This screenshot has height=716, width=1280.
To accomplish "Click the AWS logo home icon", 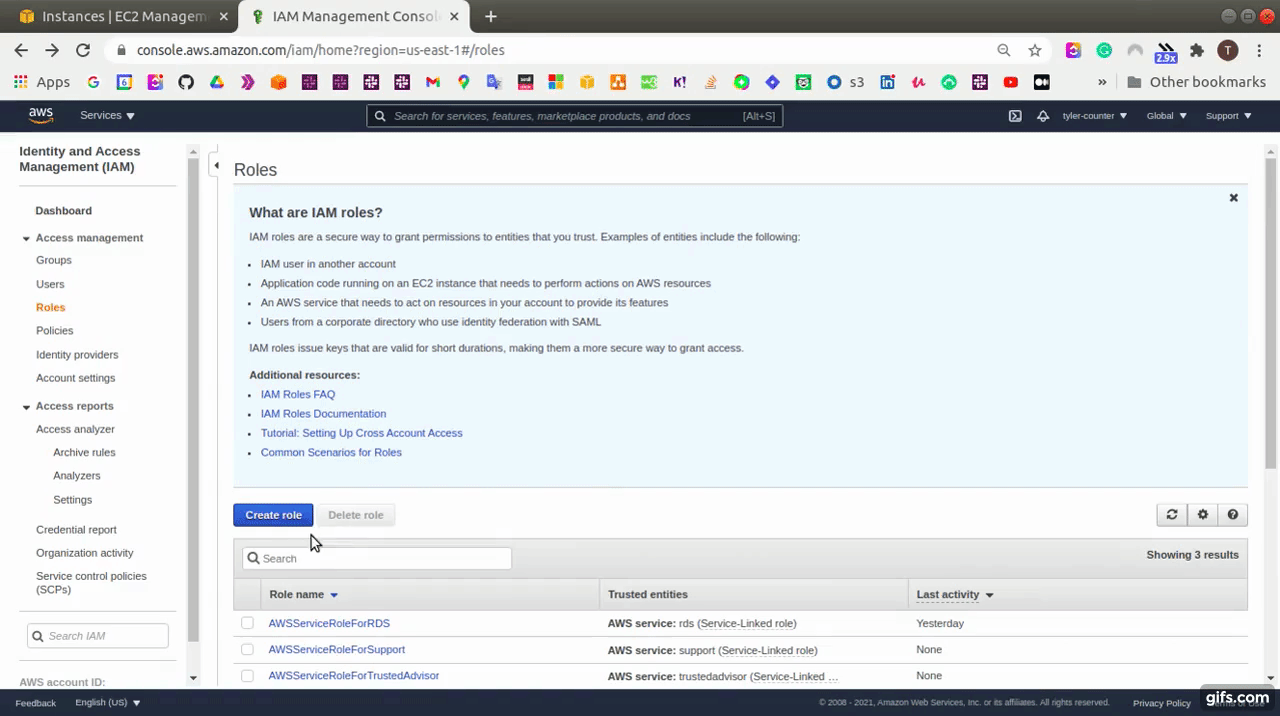I will 41,115.
